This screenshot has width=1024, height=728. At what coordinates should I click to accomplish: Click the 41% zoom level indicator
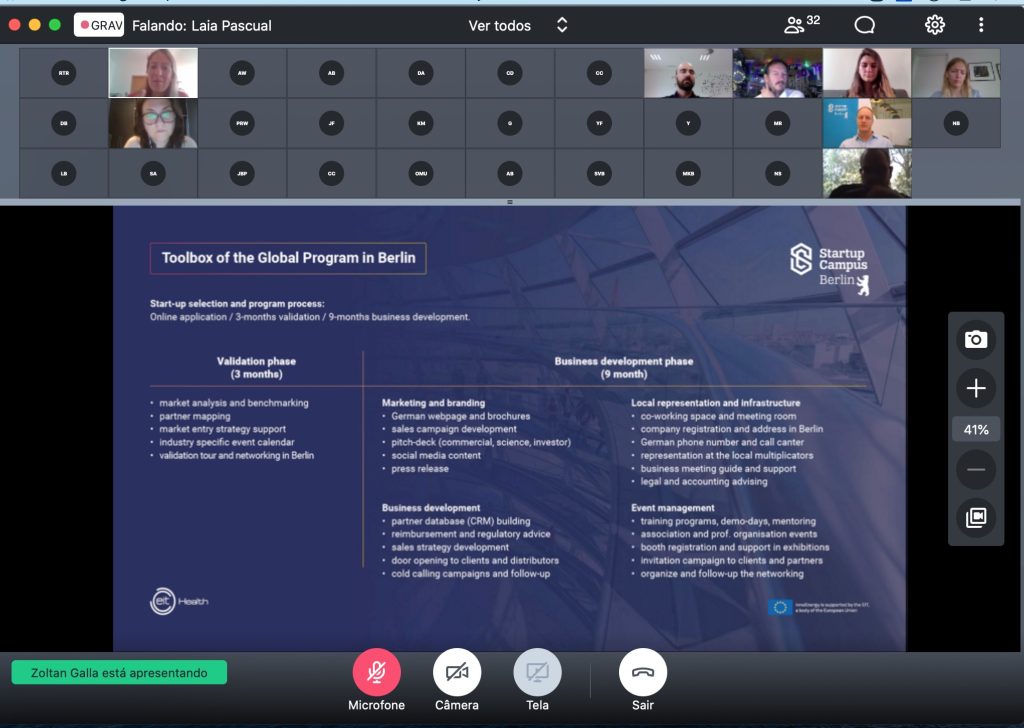975,430
